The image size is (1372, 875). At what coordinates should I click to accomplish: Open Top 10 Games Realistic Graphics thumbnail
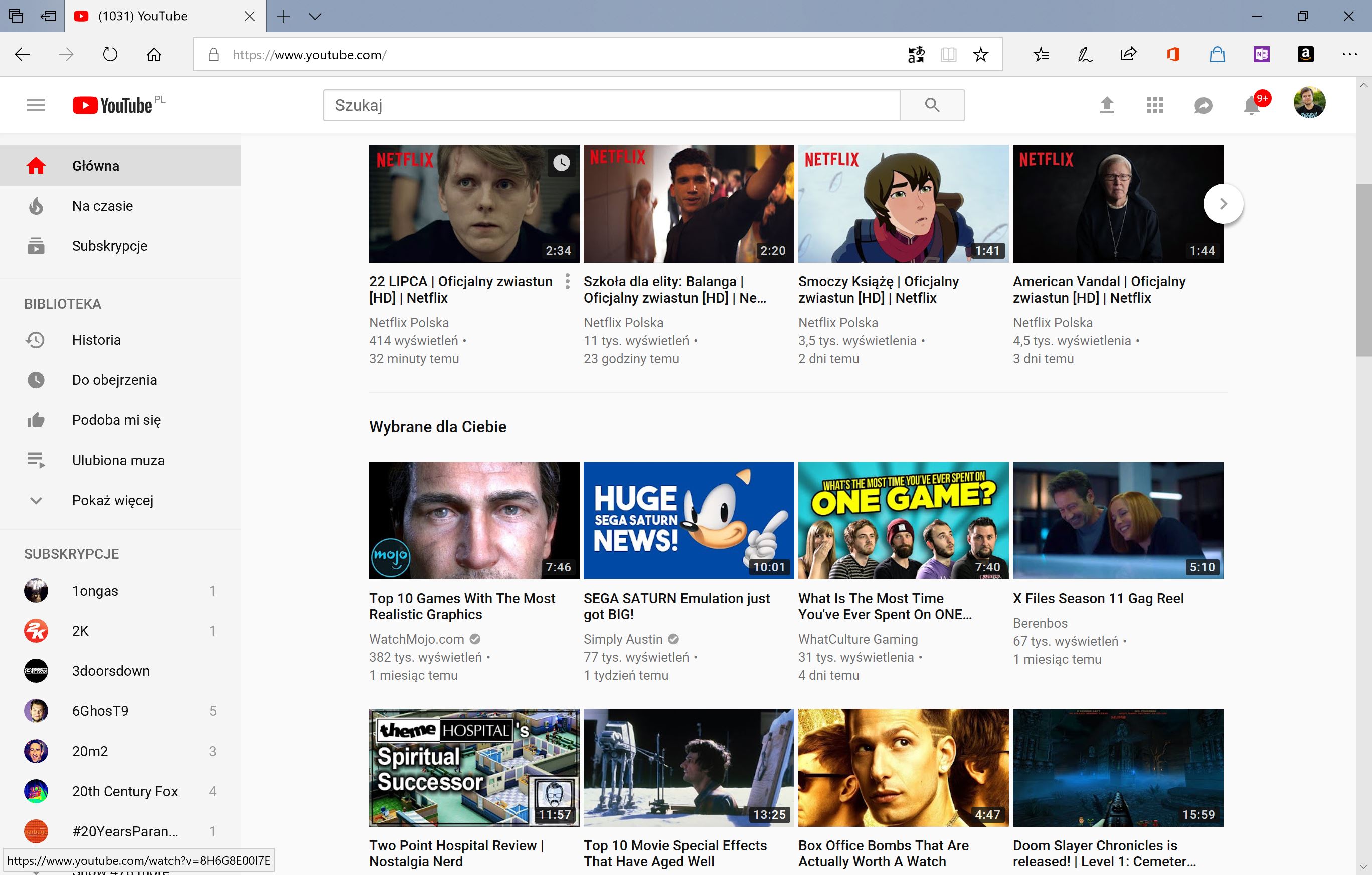(474, 520)
